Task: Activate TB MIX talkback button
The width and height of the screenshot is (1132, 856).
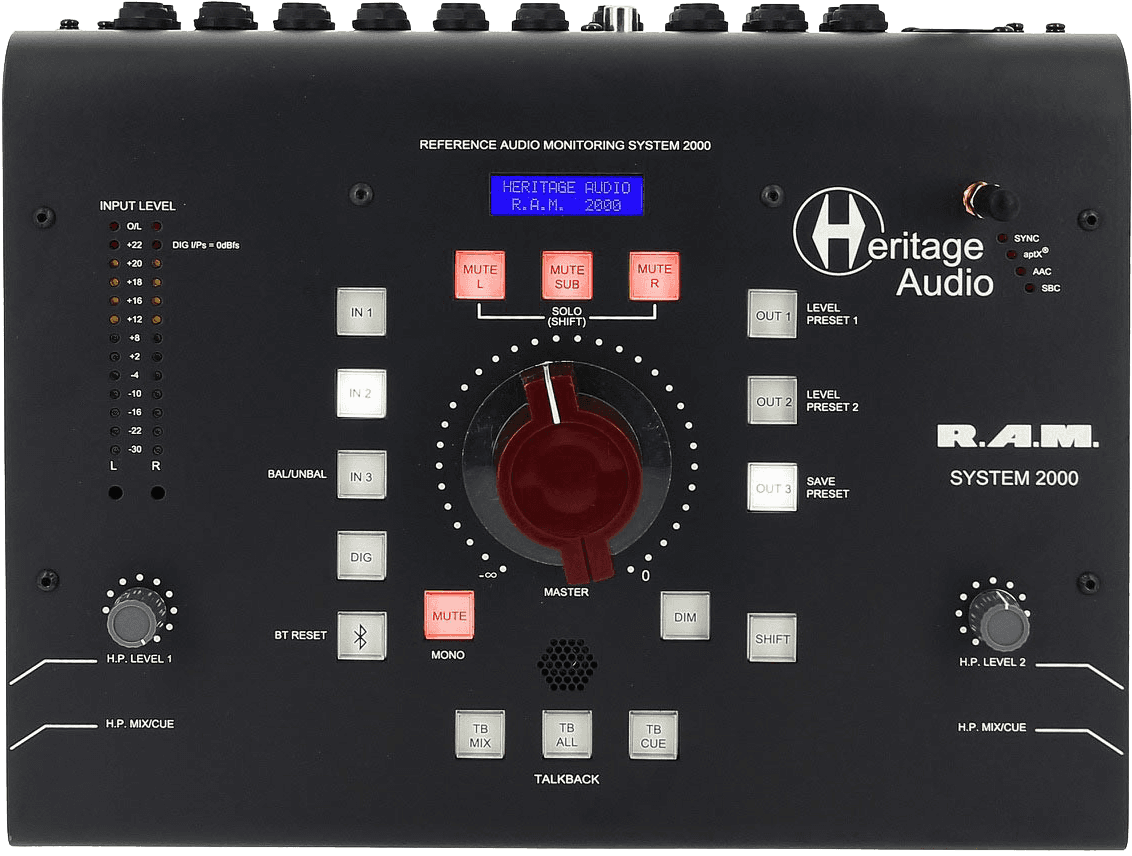Action: pos(480,735)
